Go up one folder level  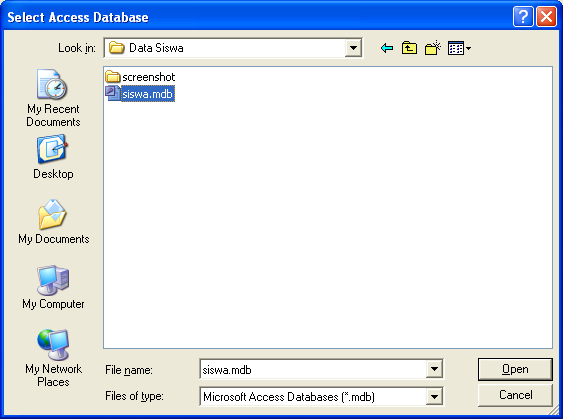coord(409,48)
